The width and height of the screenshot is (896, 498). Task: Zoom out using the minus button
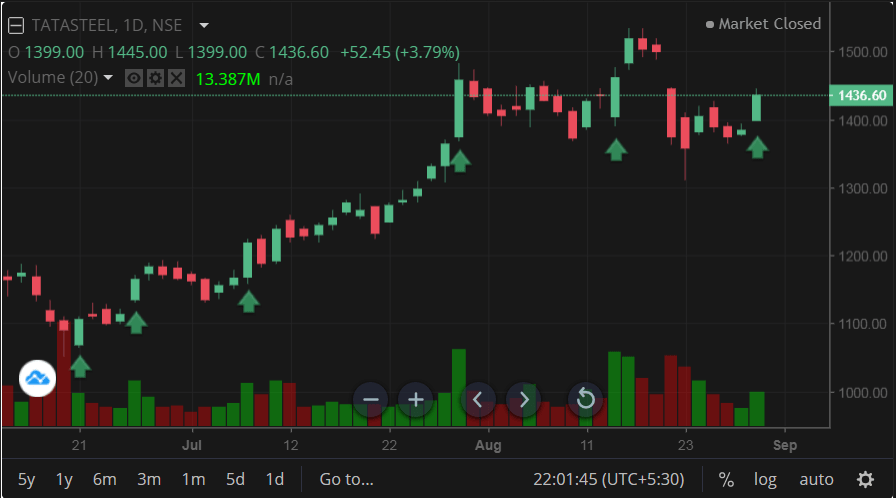coord(371,400)
